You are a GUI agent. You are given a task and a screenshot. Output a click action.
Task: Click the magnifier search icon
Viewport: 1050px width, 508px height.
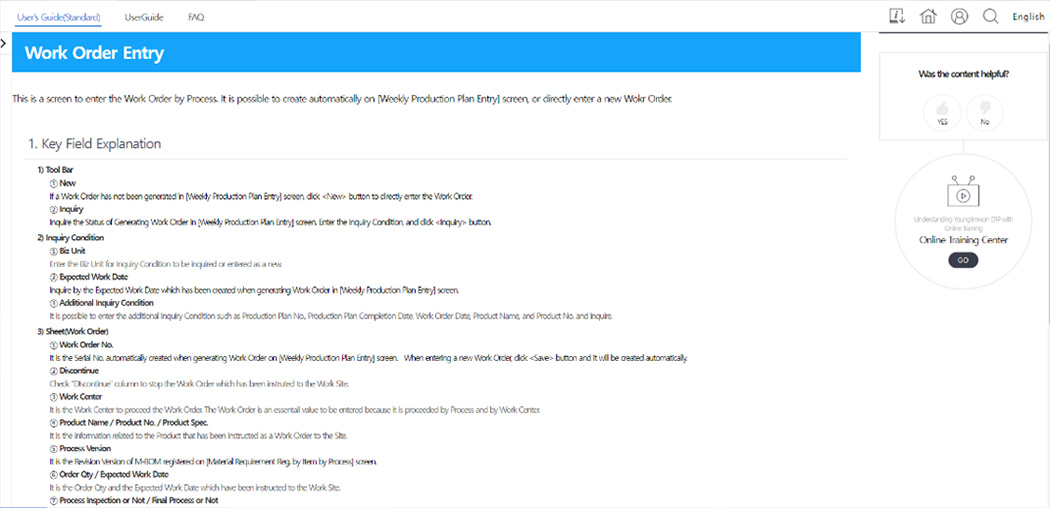990,16
